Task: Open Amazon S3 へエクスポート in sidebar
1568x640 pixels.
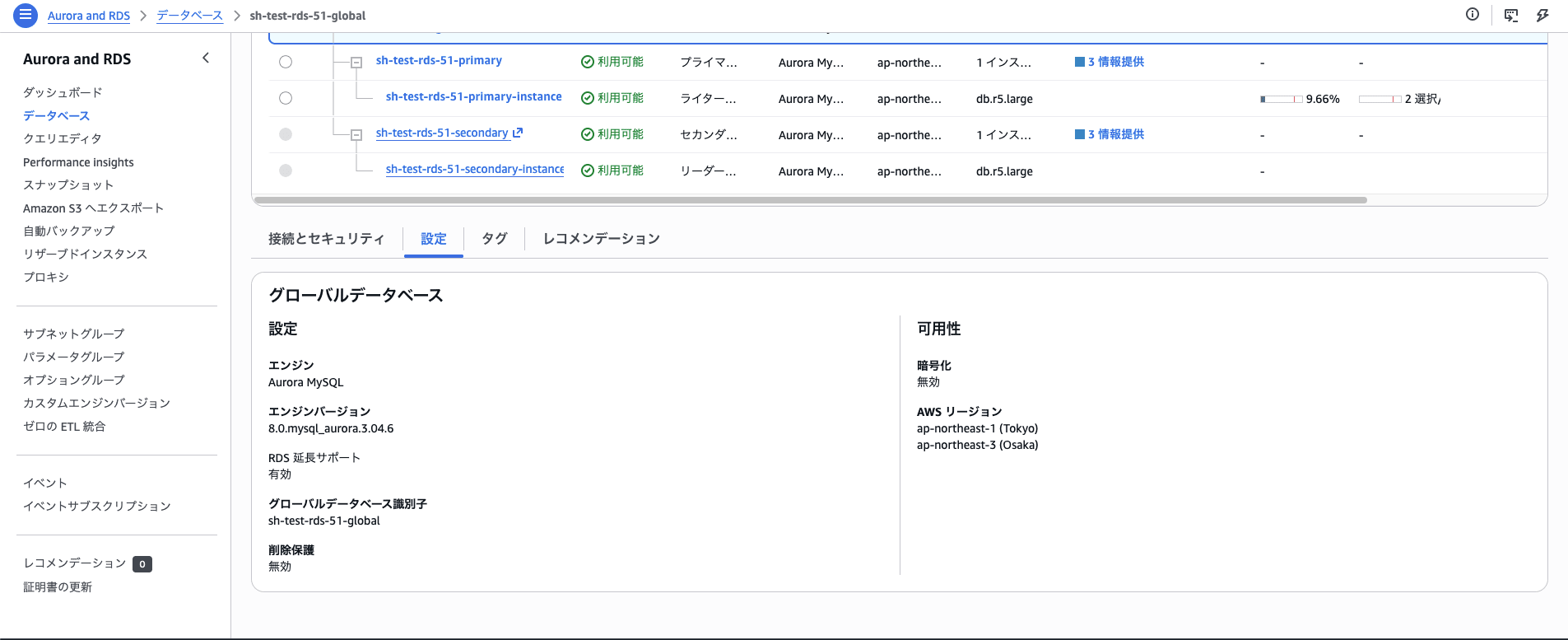Action: pyautogui.click(x=93, y=208)
